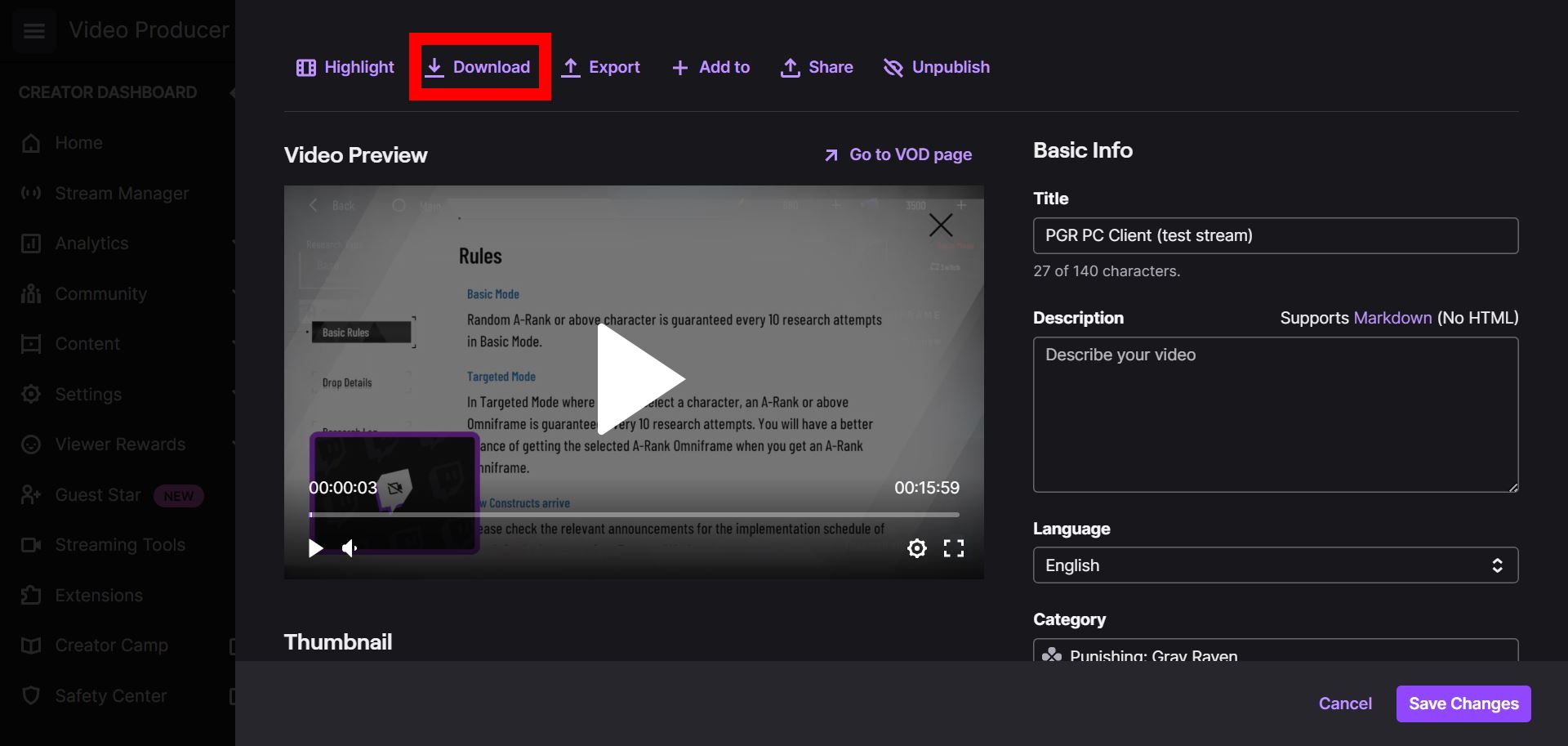
Task: Click the Title input field
Action: [1275, 235]
